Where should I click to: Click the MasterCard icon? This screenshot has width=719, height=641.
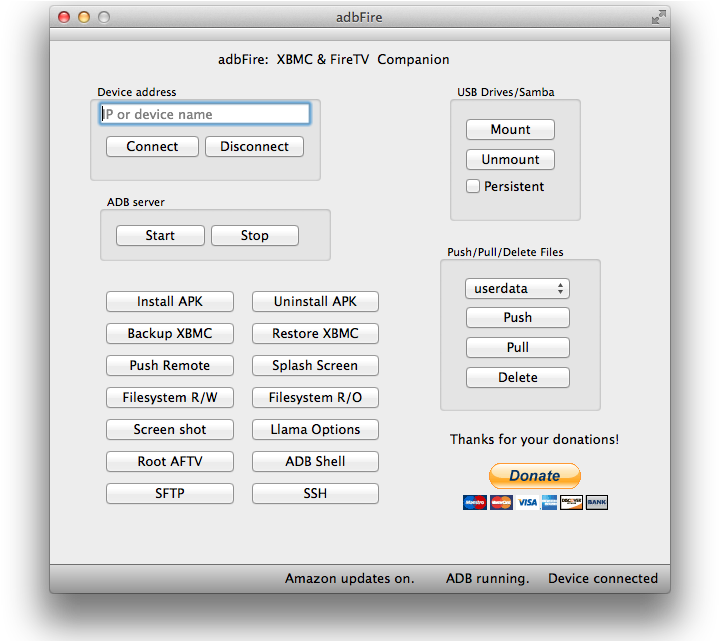pos(501,503)
